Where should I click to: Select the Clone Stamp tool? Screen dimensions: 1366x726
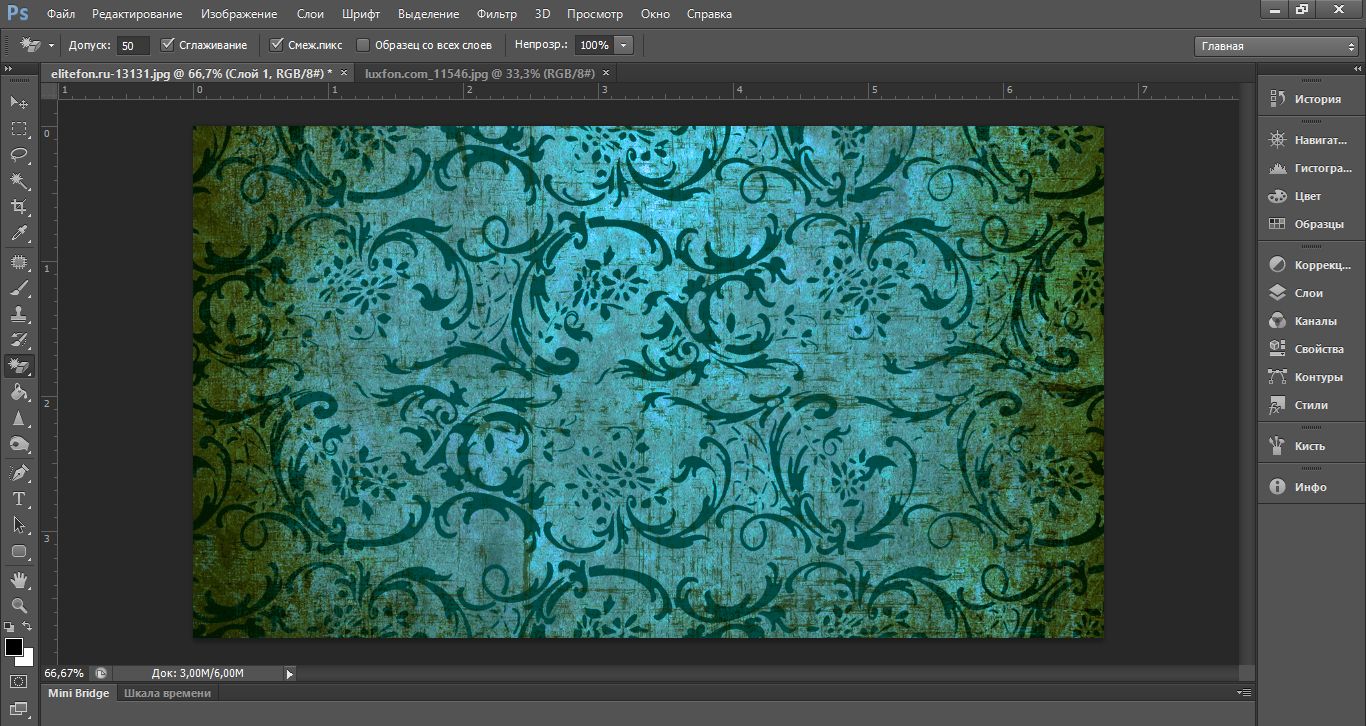click(x=19, y=314)
